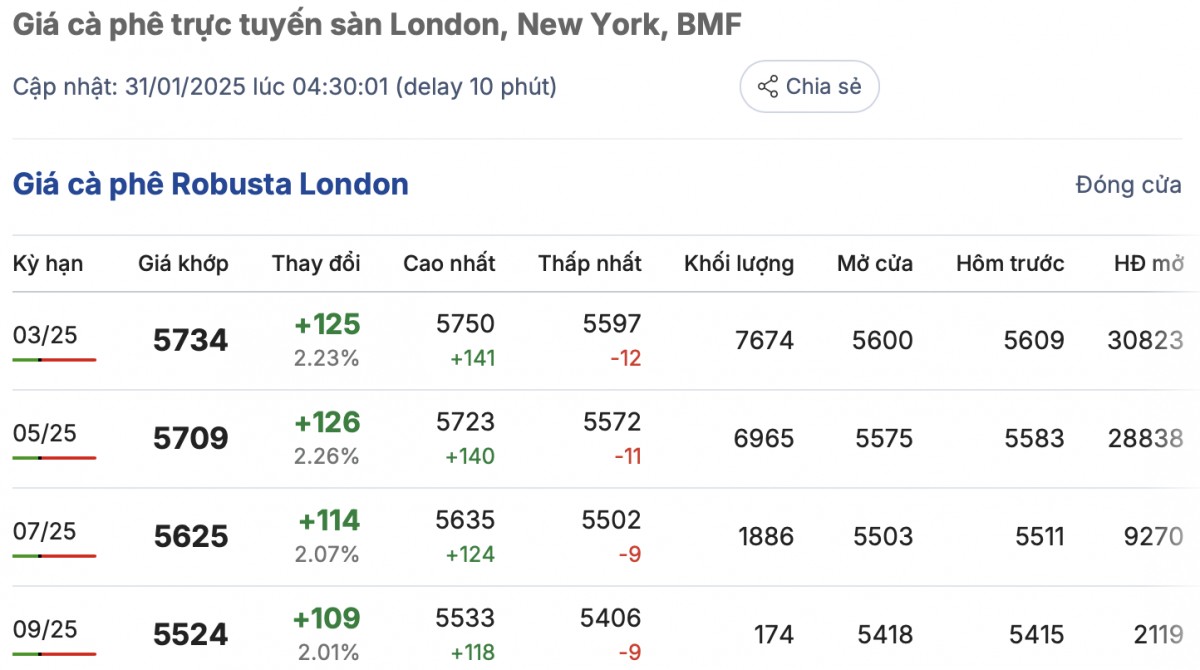Select the 03/25 contract term
This screenshot has width=1200, height=670.
[x=45, y=335]
